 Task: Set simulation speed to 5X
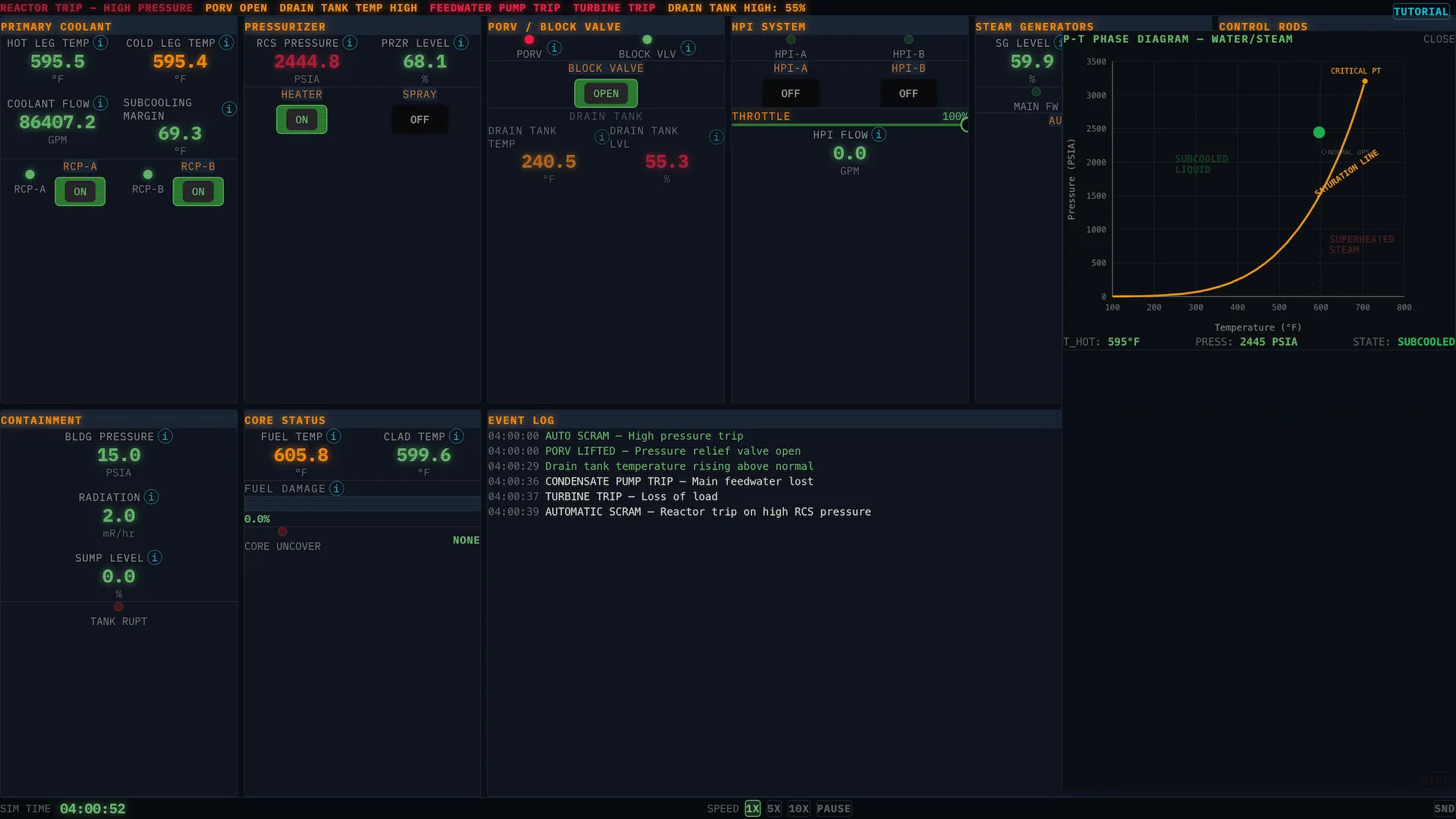click(773, 808)
